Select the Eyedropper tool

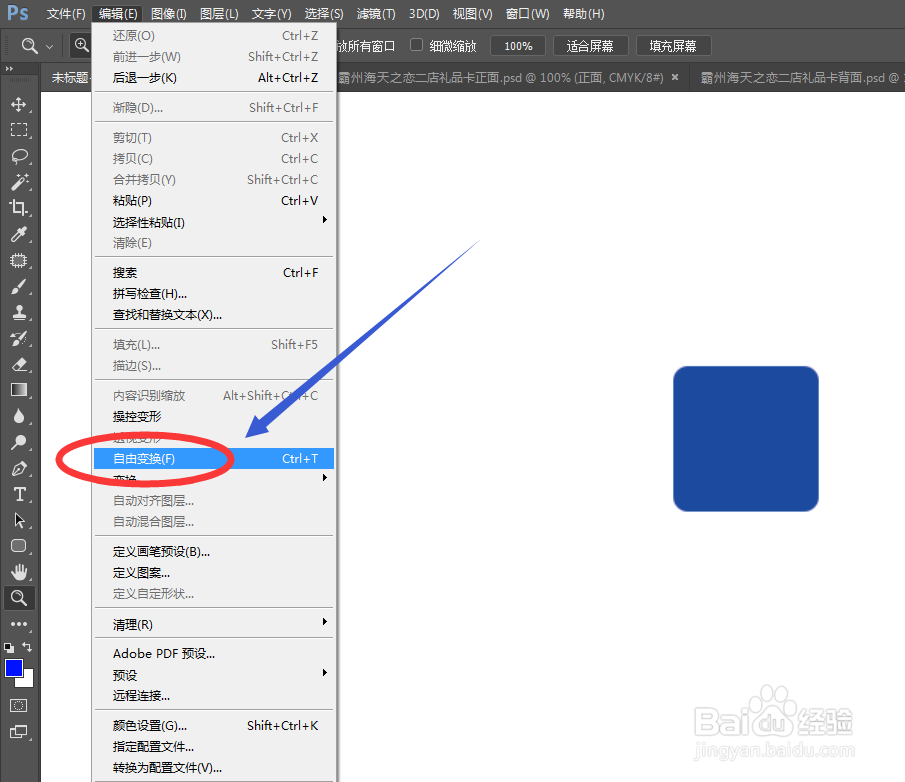click(x=18, y=234)
